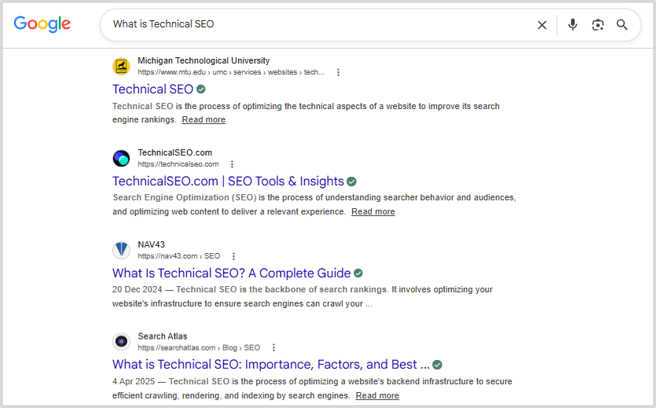Click the www.mtu.edu breadcrumb URL

point(231,72)
